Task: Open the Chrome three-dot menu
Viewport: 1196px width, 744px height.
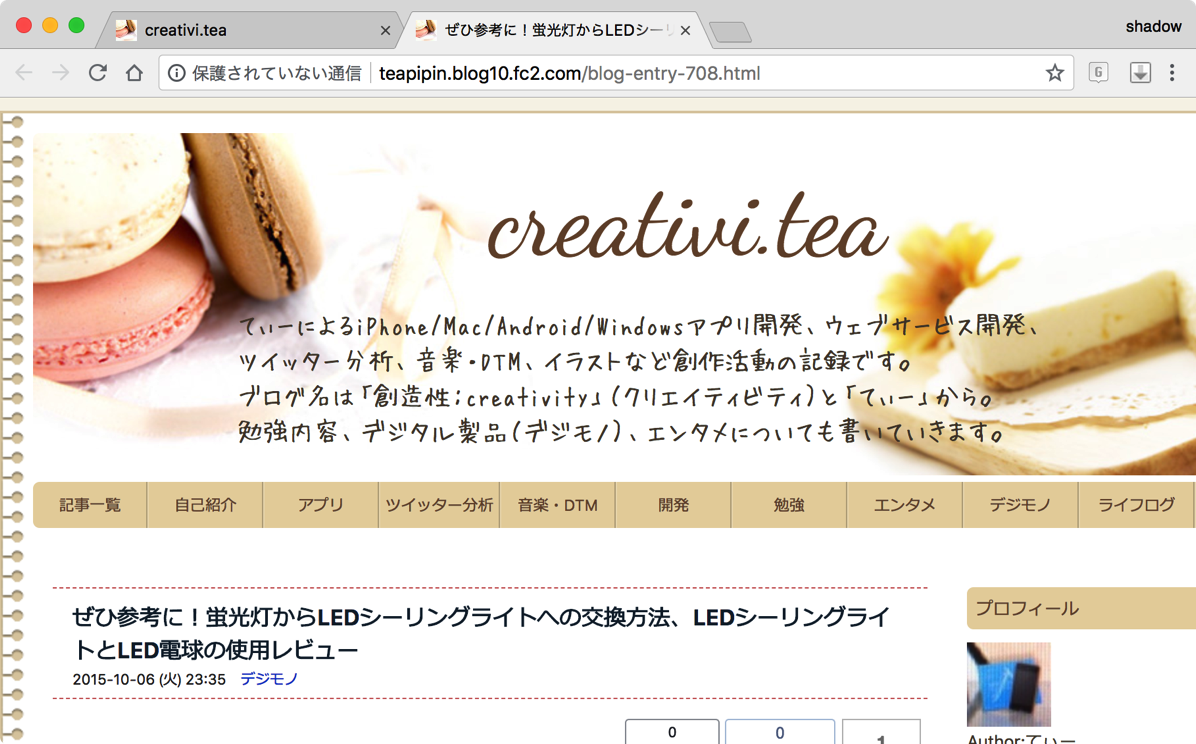Action: pos(1172,73)
